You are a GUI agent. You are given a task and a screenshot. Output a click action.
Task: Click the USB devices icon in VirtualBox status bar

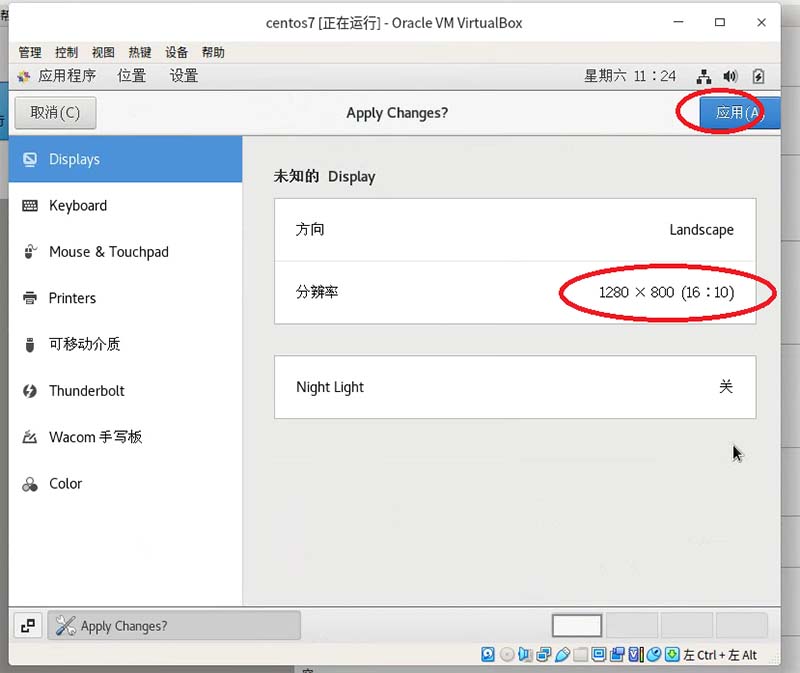click(562, 655)
